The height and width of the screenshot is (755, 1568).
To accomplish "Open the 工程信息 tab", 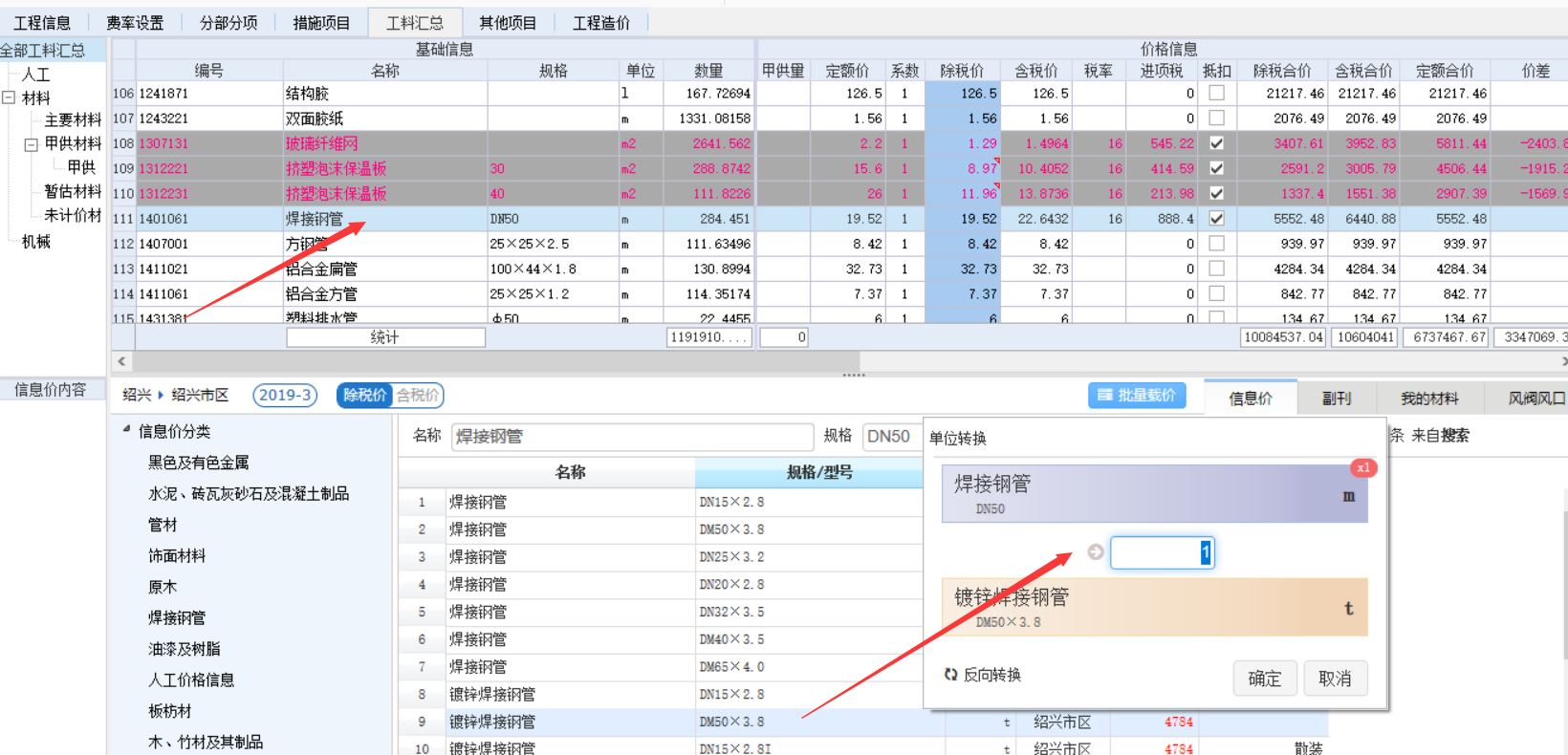I will click(x=42, y=23).
